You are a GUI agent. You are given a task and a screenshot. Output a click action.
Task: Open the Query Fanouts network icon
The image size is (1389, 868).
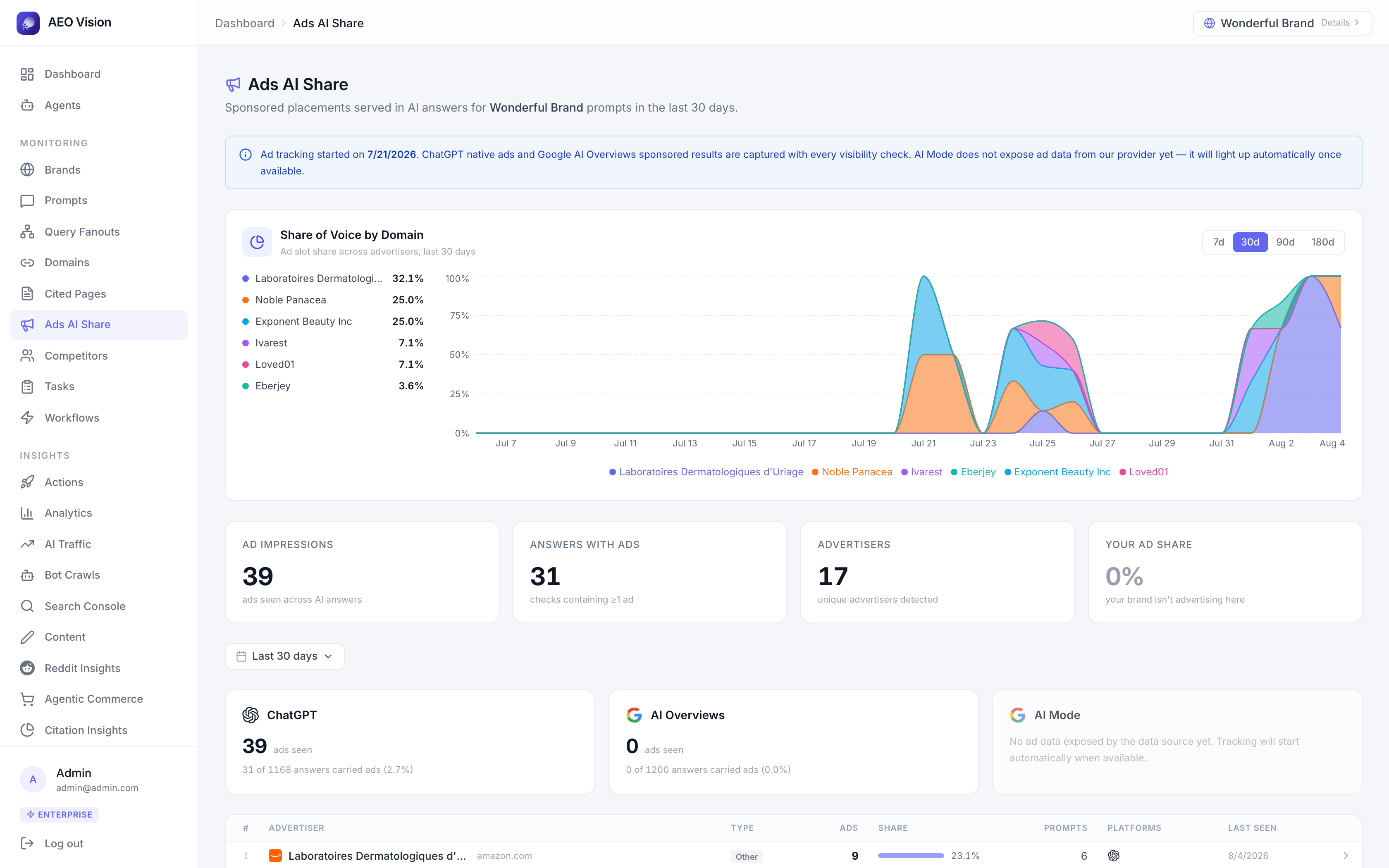pos(27,231)
